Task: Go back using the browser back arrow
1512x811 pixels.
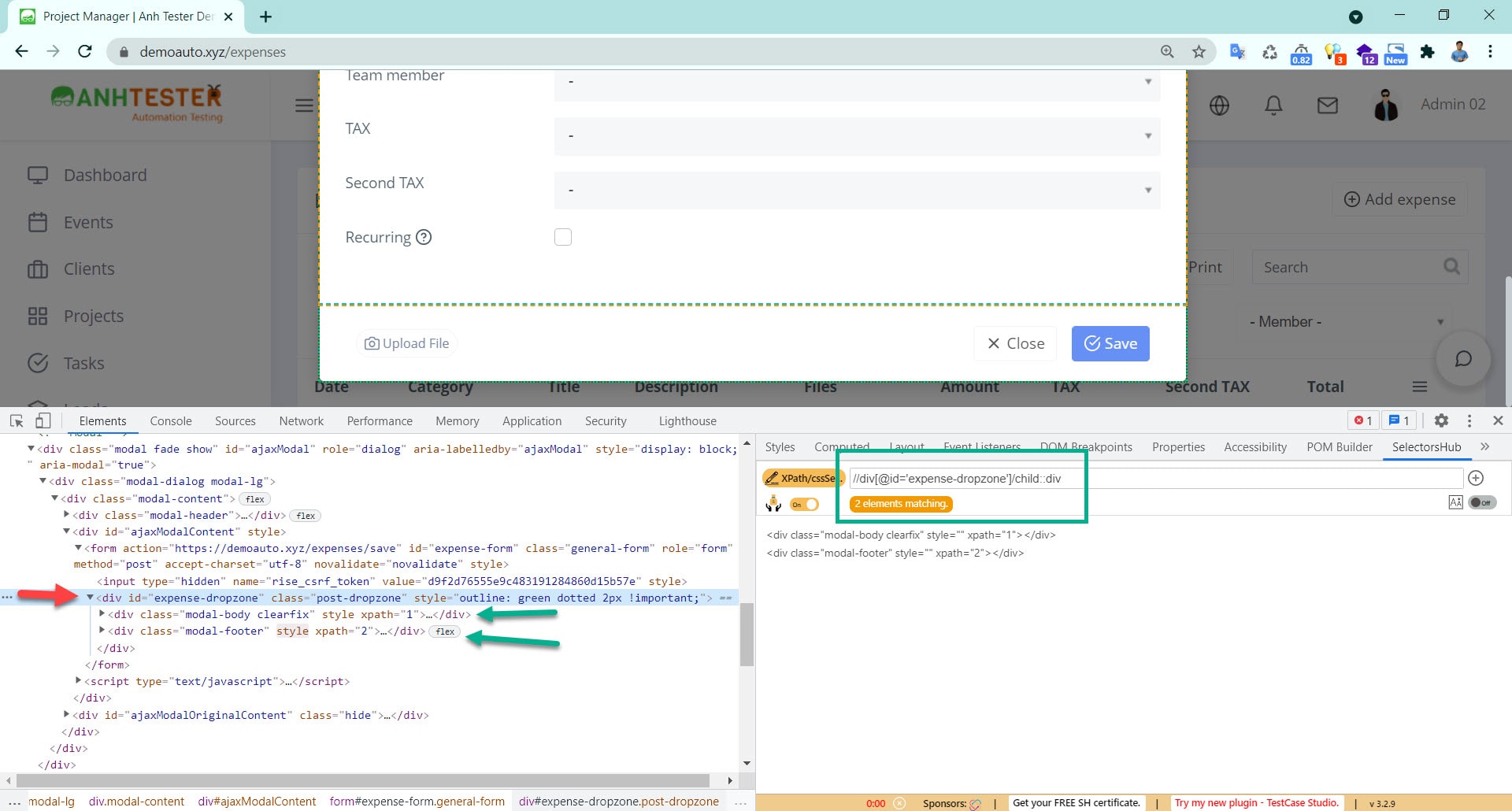Action: click(21, 51)
